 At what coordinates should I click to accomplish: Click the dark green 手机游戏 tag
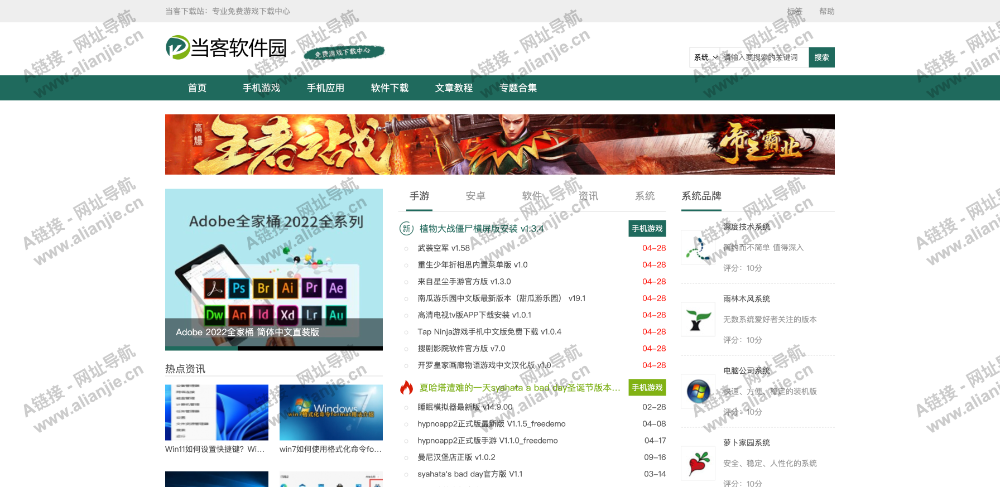647,228
